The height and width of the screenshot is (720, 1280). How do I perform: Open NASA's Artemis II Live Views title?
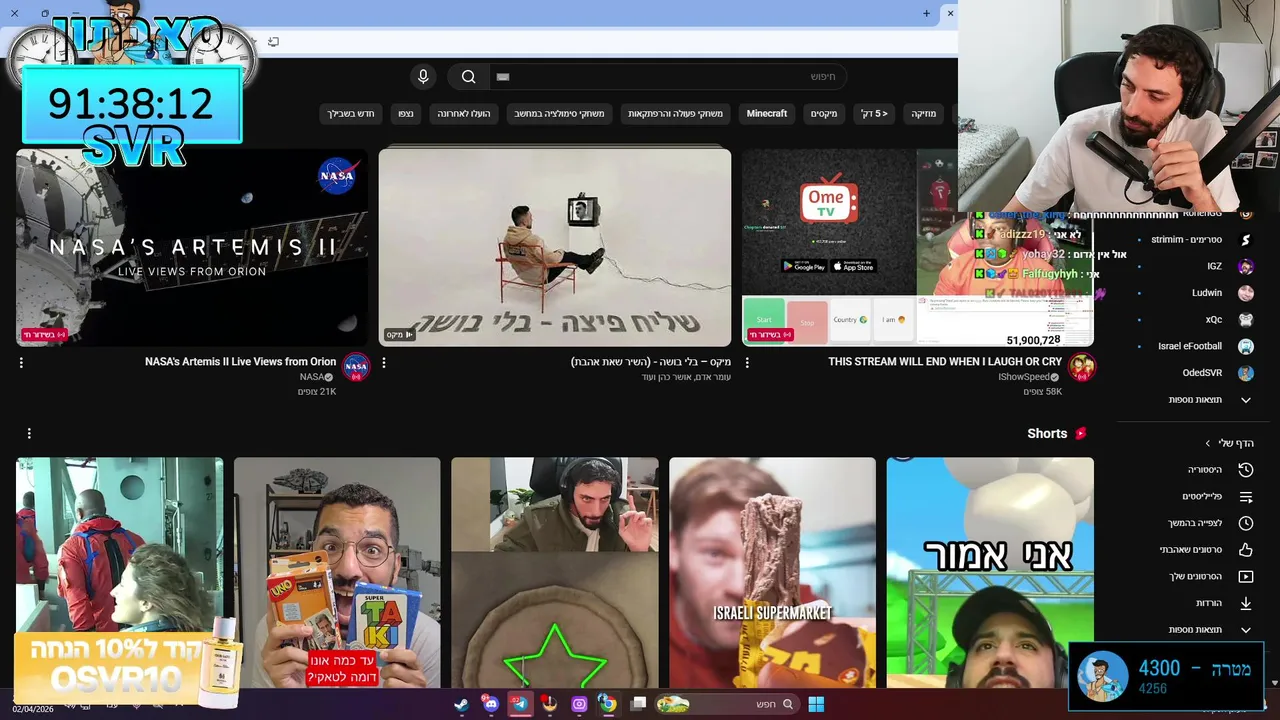click(240, 362)
